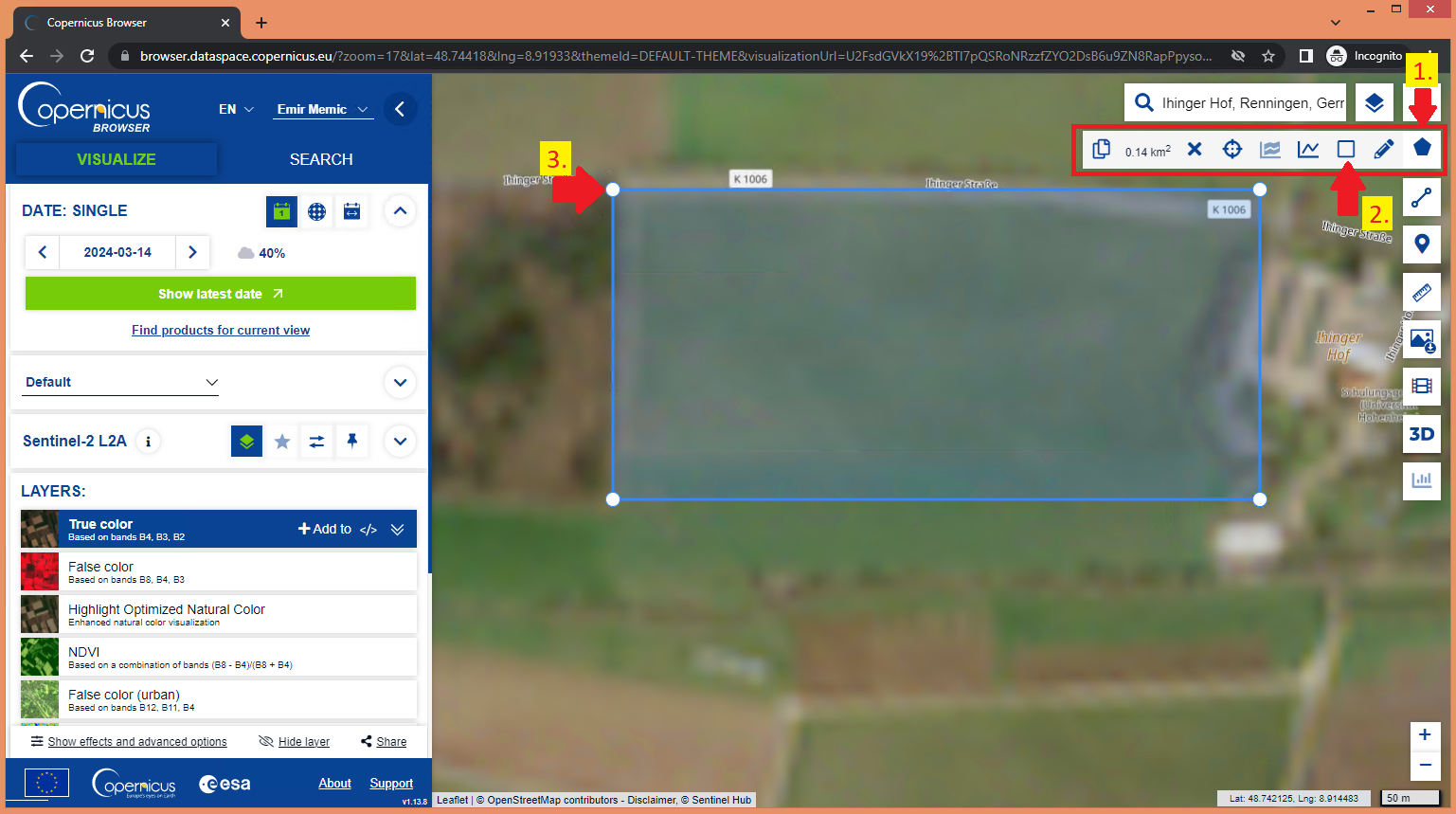Pin the current Sentinel-2 L2A layer
Image resolution: width=1456 pixels, height=814 pixels.
[352, 442]
